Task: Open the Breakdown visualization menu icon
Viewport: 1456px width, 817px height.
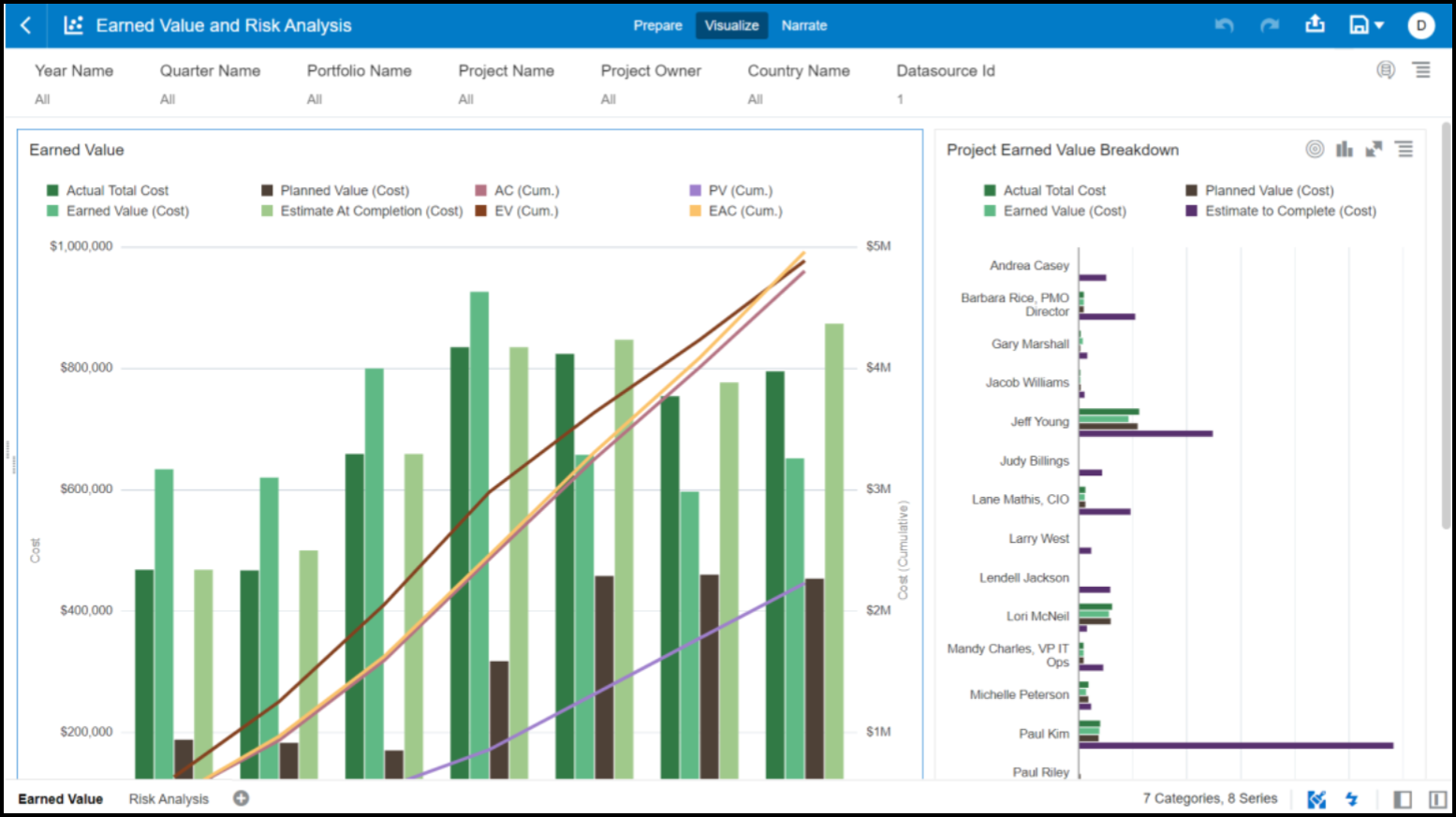Action: coord(1405,149)
